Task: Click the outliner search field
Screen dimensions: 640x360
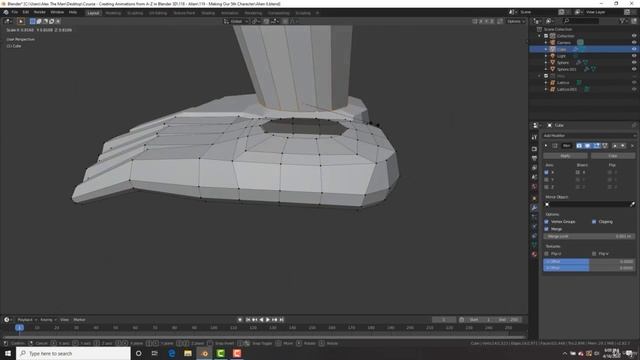Action: tap(581, 21)
